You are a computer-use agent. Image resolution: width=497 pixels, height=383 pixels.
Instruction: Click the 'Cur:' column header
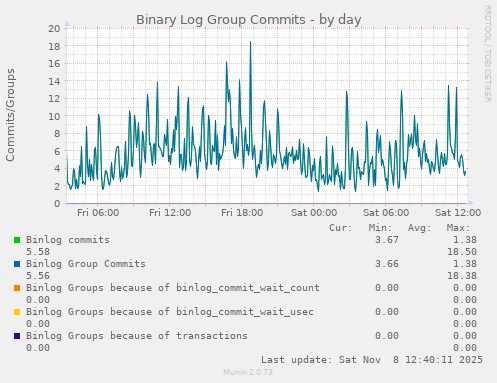[x=341, y=228]
